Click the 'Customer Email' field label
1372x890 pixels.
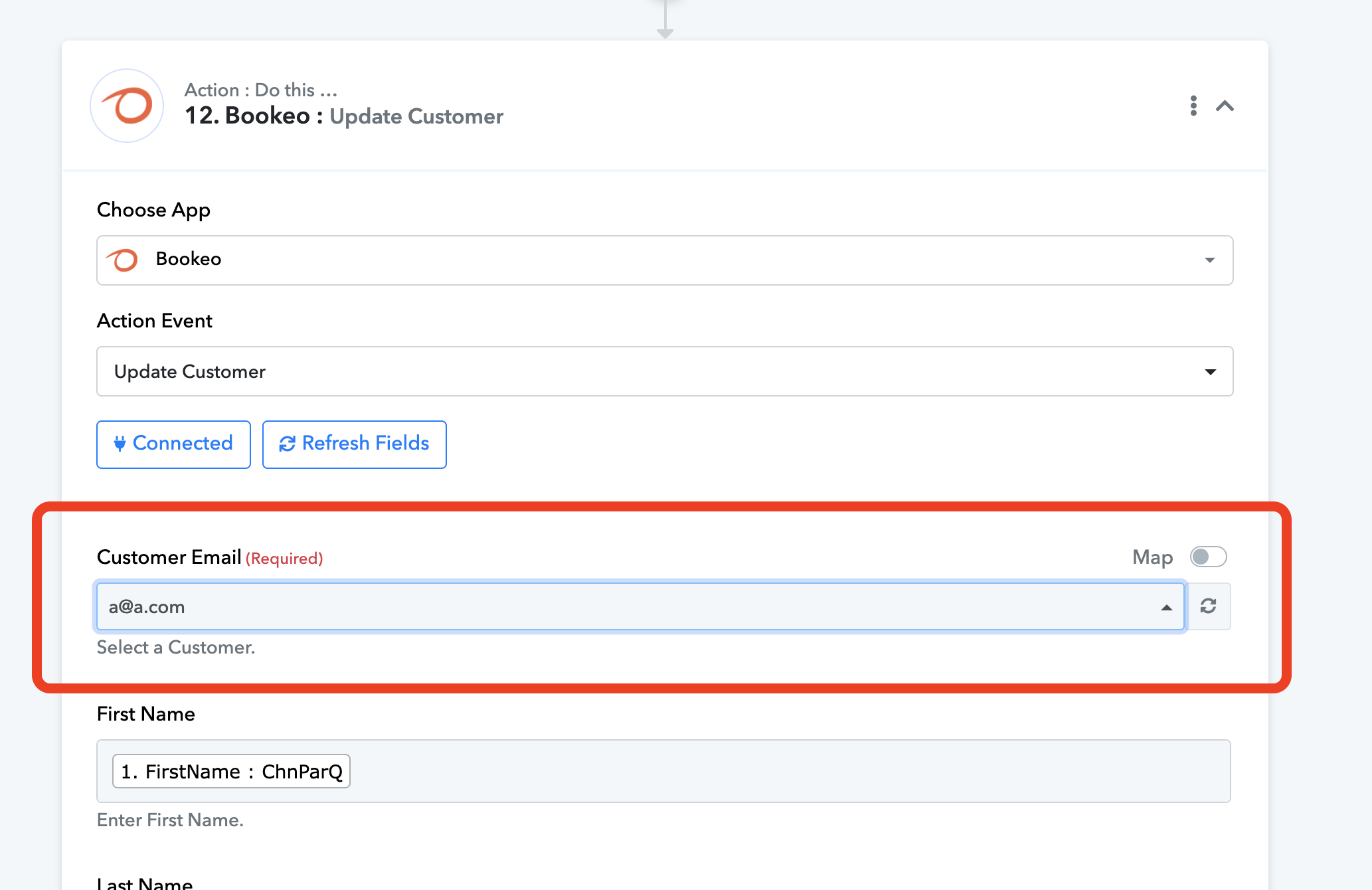click(x=169, y=557)
